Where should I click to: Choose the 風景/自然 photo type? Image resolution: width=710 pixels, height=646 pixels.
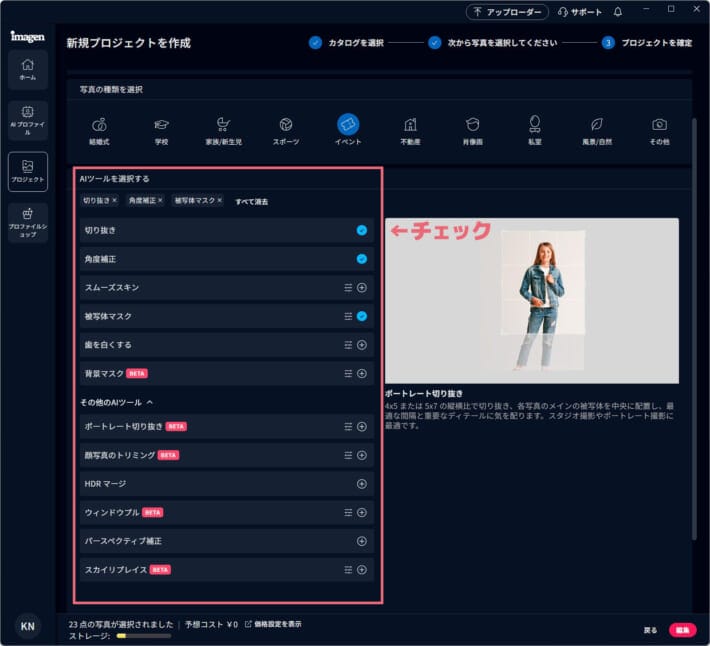597,131
